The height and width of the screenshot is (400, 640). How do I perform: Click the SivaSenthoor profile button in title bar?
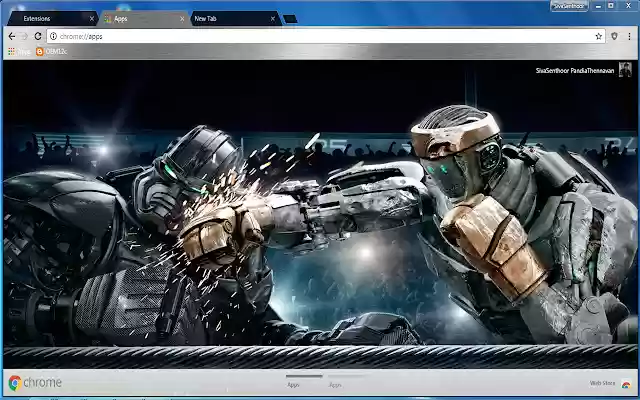point(569,6)
